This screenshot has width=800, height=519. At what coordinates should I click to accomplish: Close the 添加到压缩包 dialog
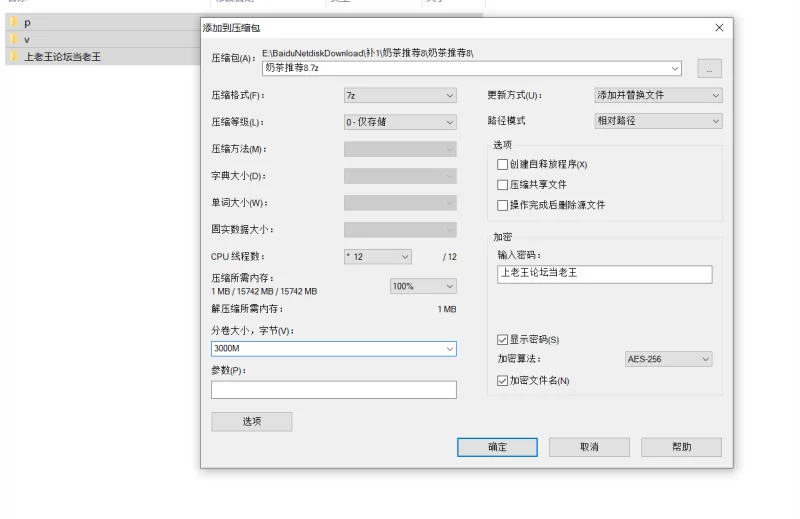[x=719, y=28]
